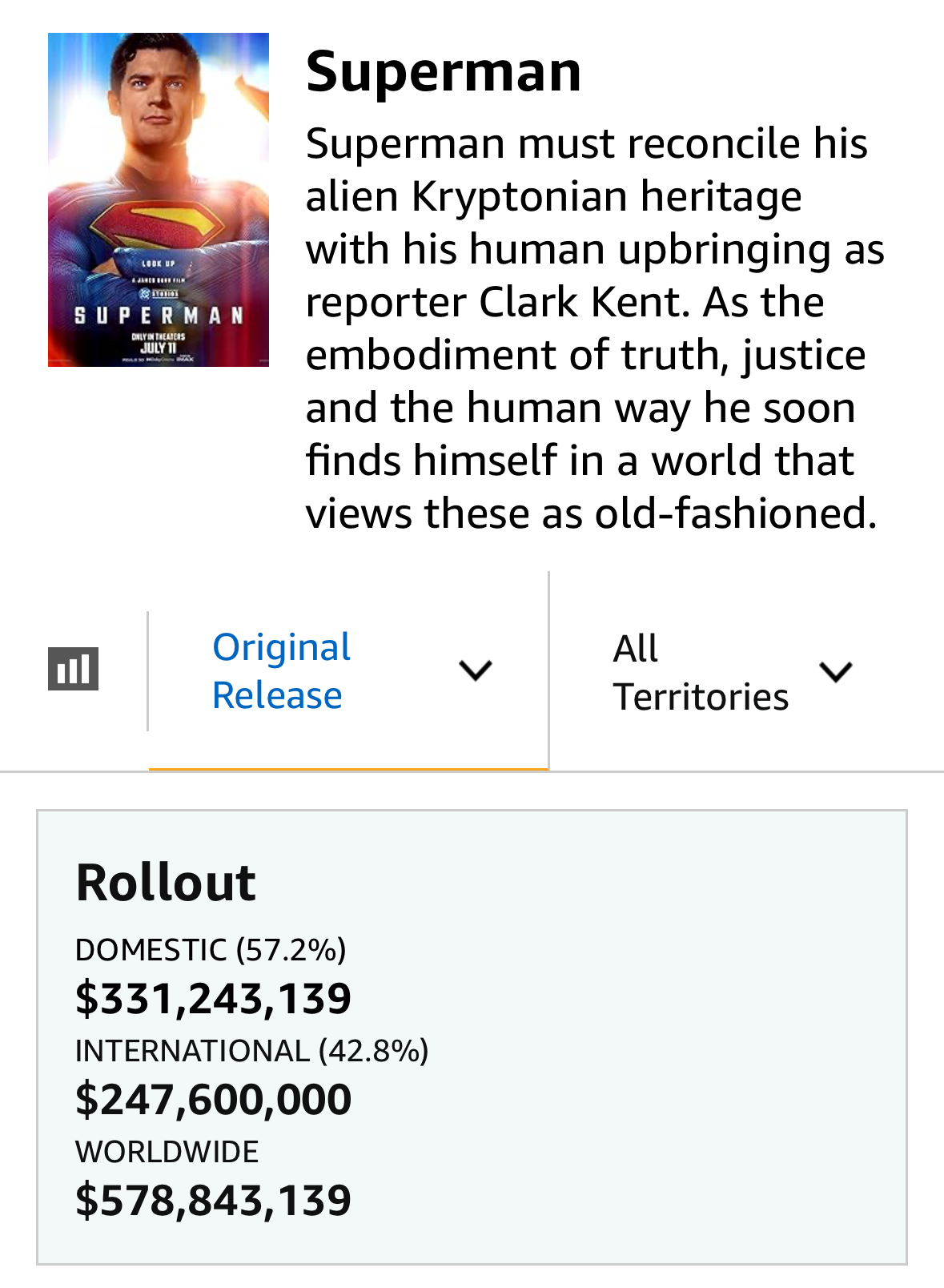Click the worldwide total $578,843,139
Image resolution: width=944 pixels, height=1288 pixels.
click(x=213, y=1200)
